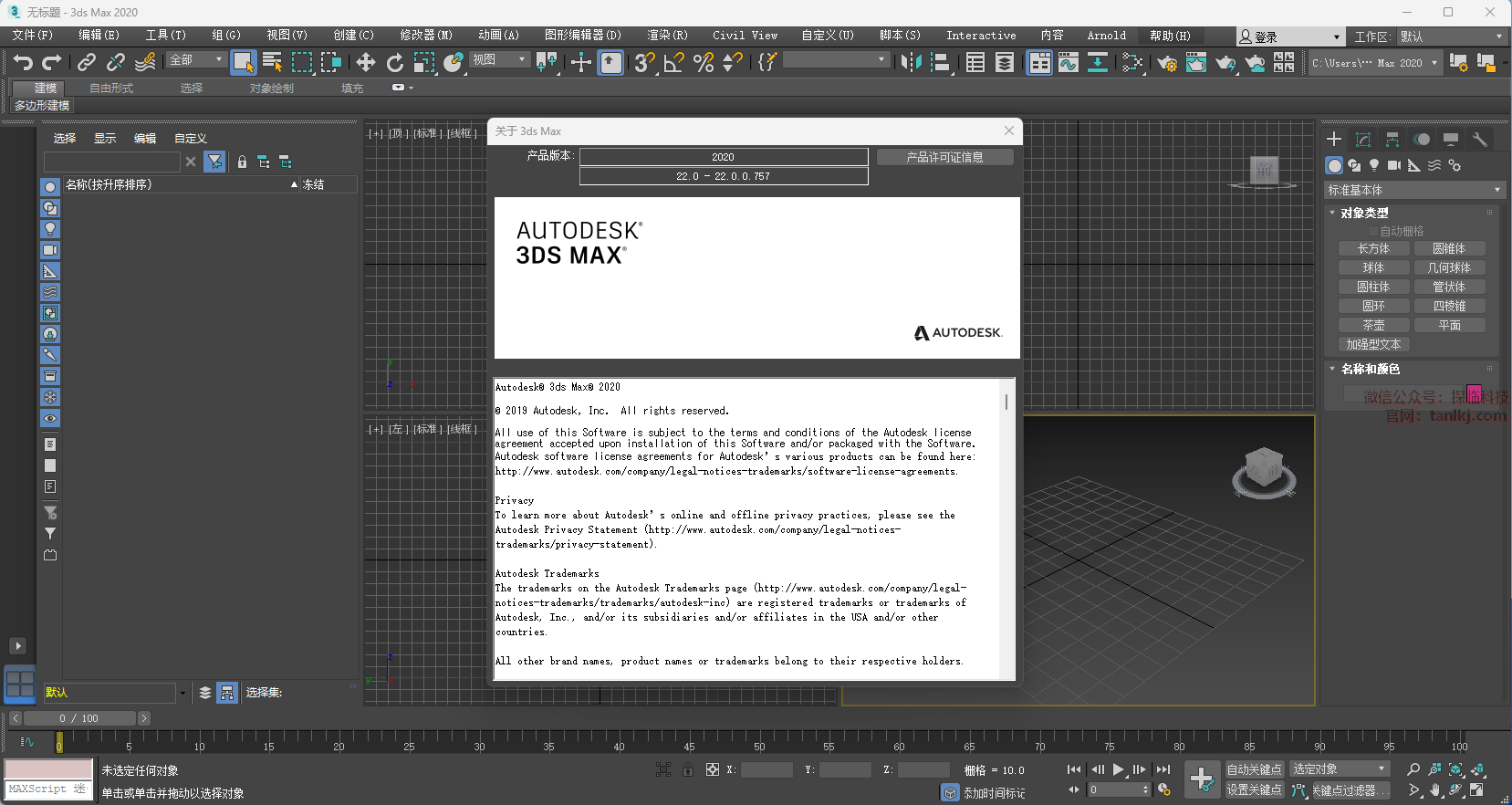This screenshot has width=1512, height=805.
Task: Toggle the selection lock icon in status bar
Action: (x=688, y=769)
